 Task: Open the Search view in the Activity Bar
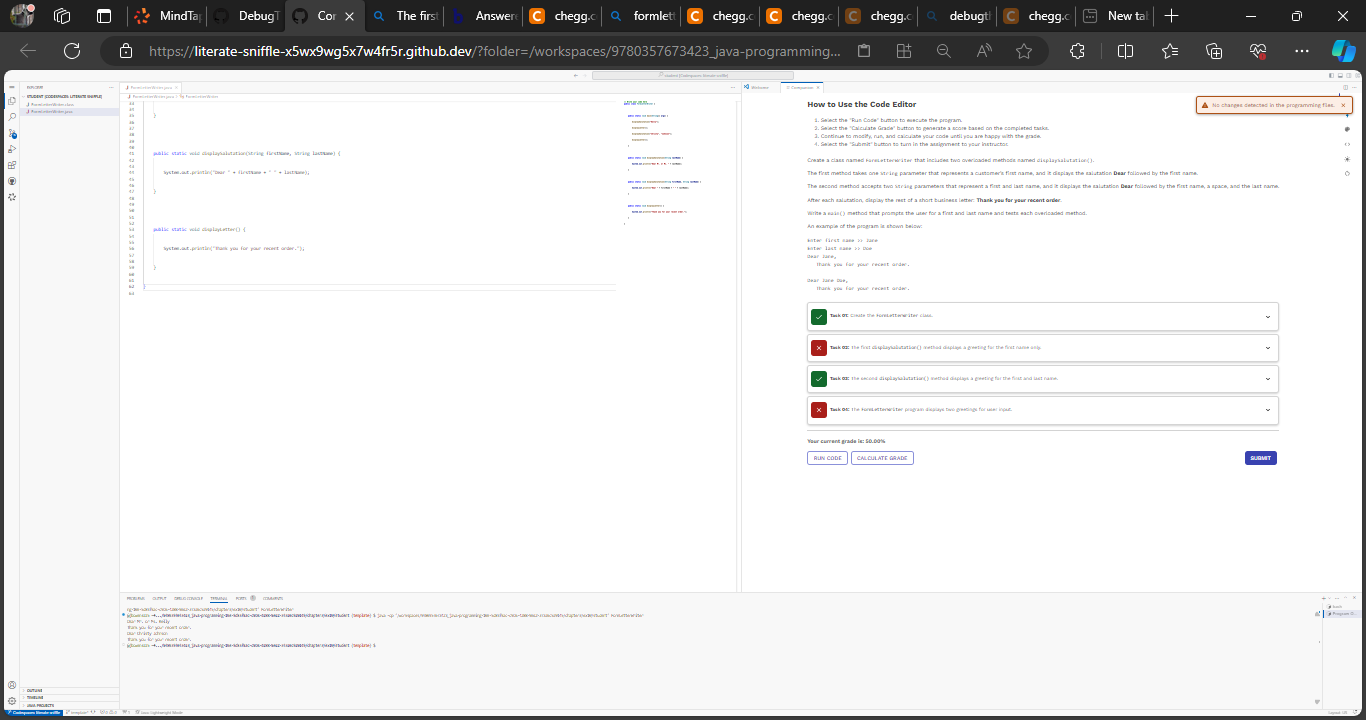[x=12, y=116]
